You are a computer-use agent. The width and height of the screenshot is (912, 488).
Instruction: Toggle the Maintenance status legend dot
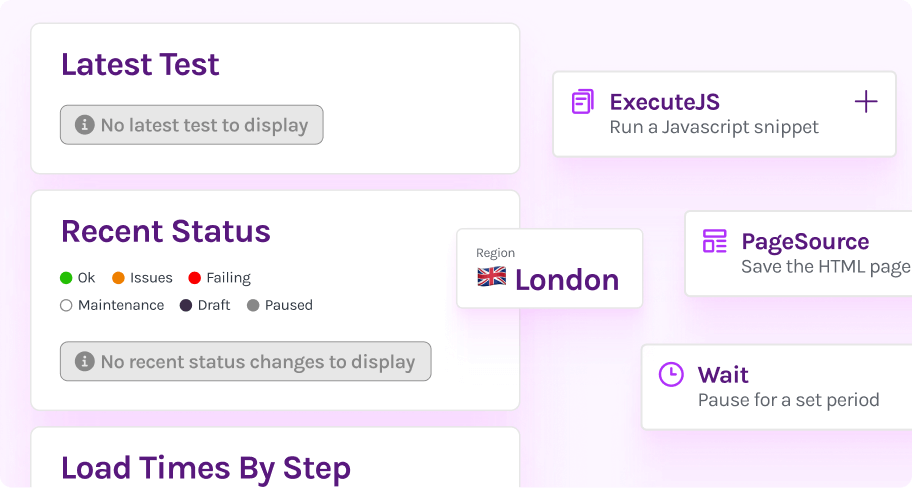[x=67, y=305]
